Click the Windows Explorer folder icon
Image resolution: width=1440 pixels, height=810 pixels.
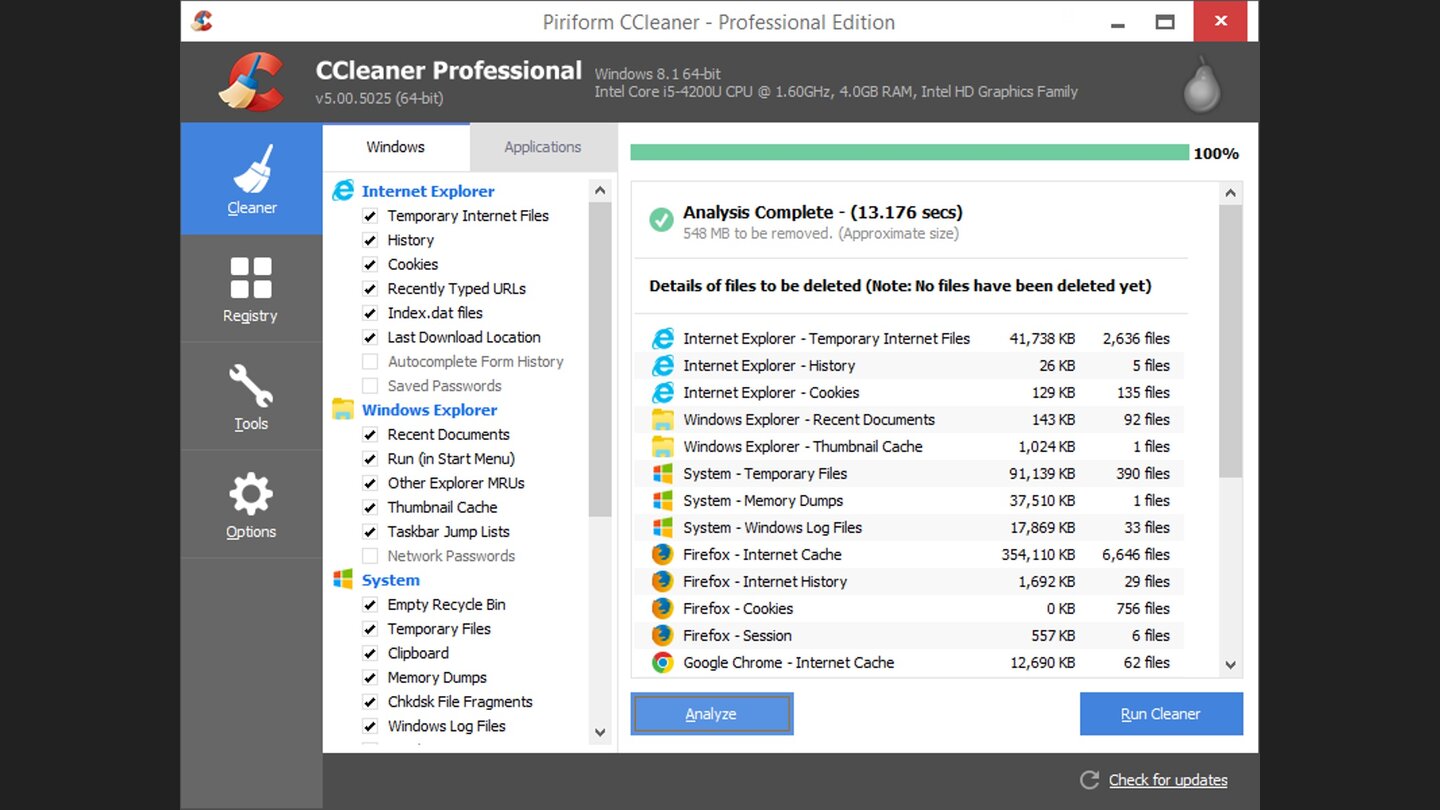tap(343, 409)
